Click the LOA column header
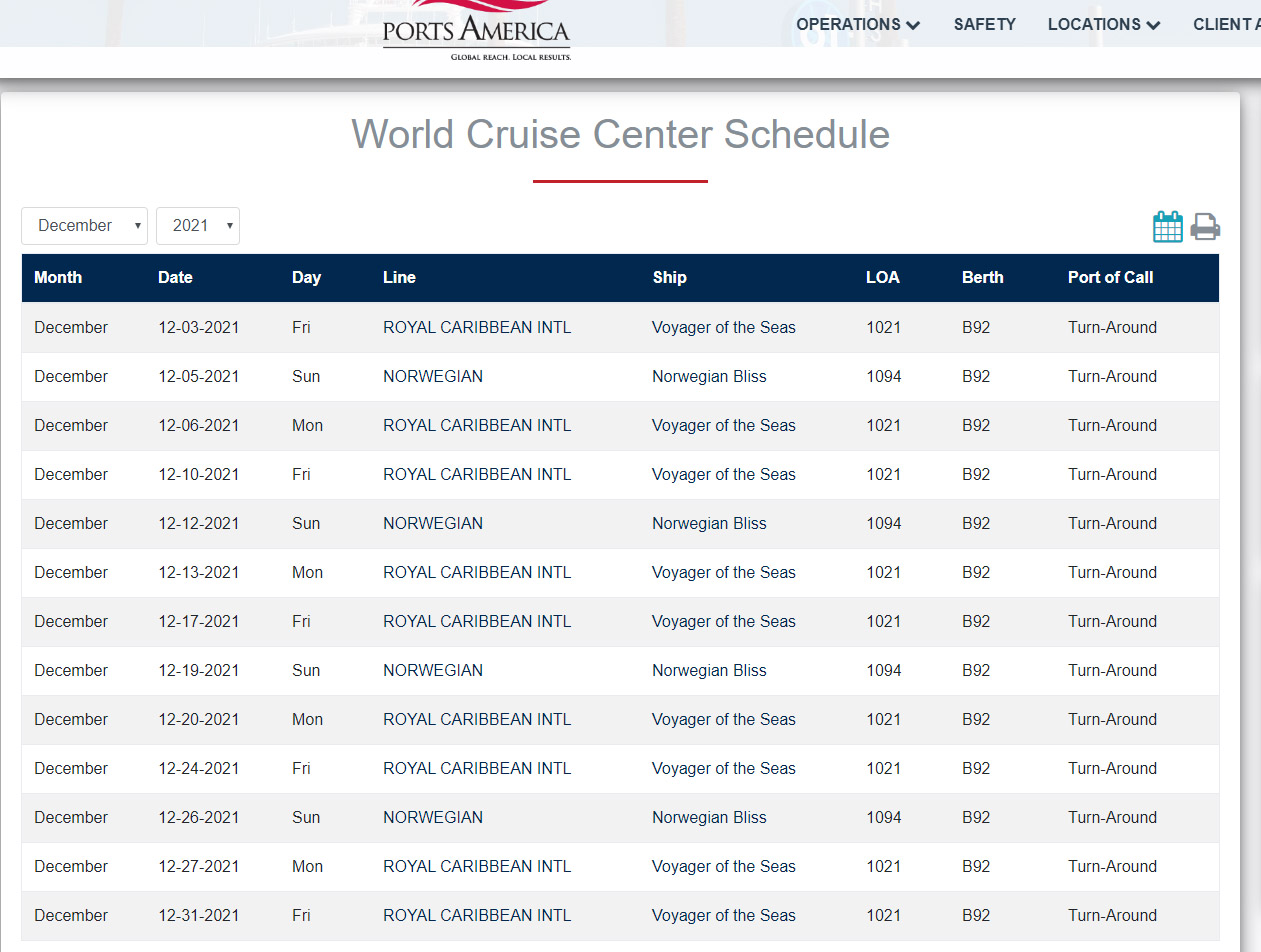The height and width of the screenshot is (952, 1261). pyautogui.click(x=883, y=278)
